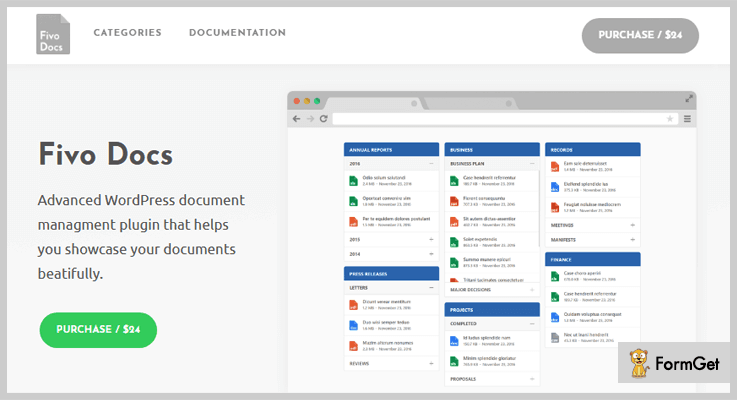Click blue doc icon for 'Eleifend splendide ius'
This screenshot has width=737, height=400.
pos(555,187)
